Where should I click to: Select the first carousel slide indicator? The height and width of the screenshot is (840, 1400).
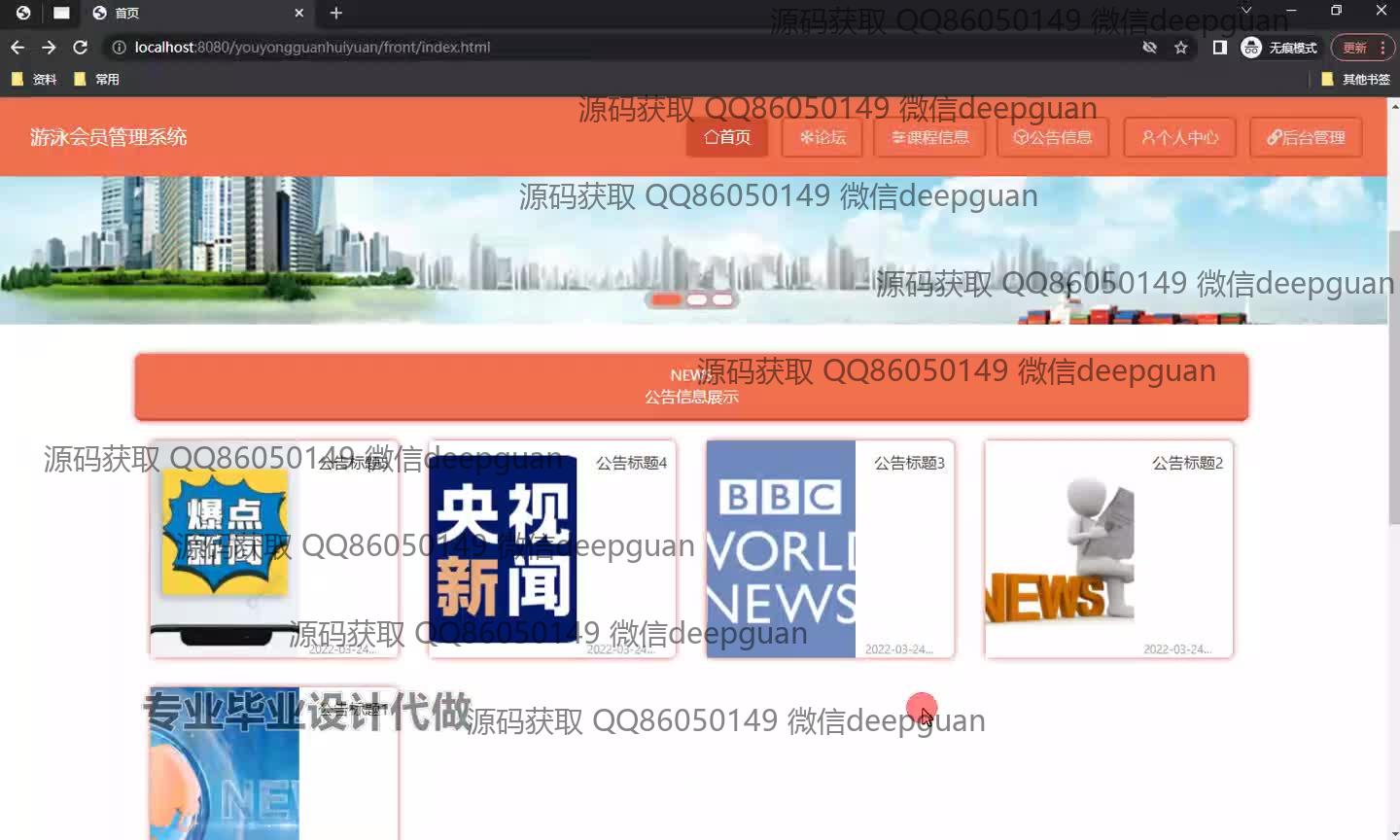pyautogui.click(x=666, y=299)
